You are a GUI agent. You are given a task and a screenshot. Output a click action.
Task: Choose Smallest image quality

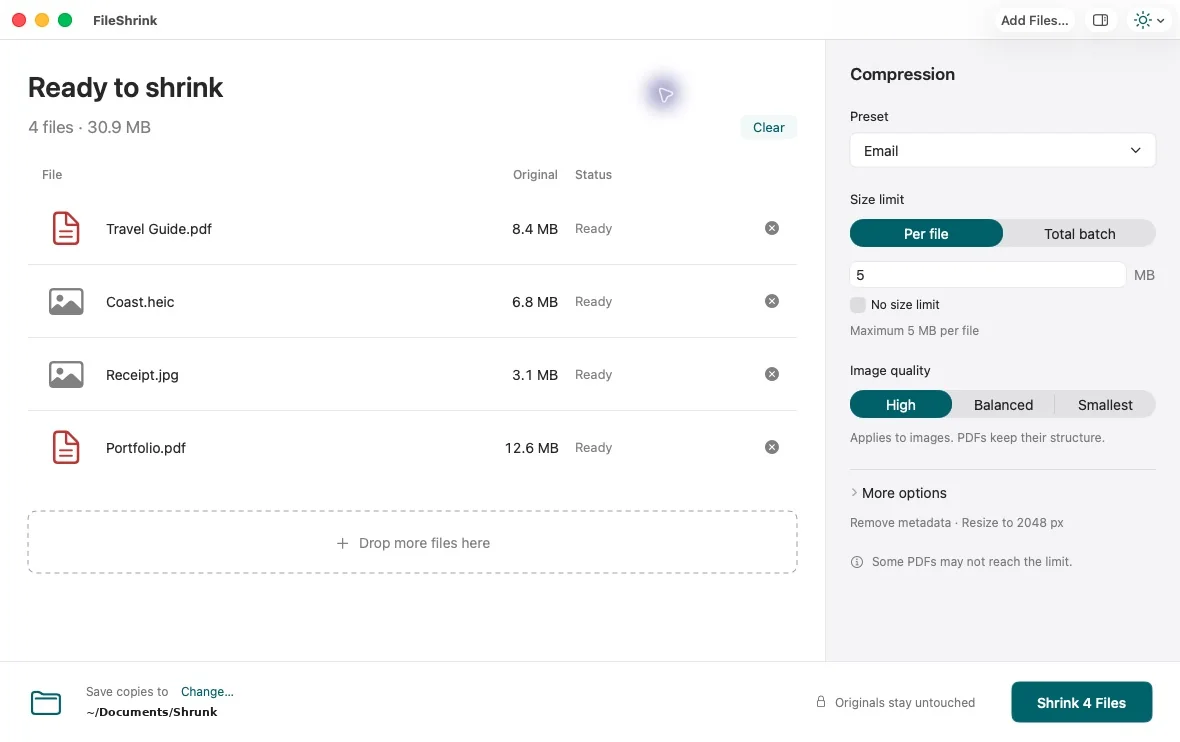point(1105,404)
